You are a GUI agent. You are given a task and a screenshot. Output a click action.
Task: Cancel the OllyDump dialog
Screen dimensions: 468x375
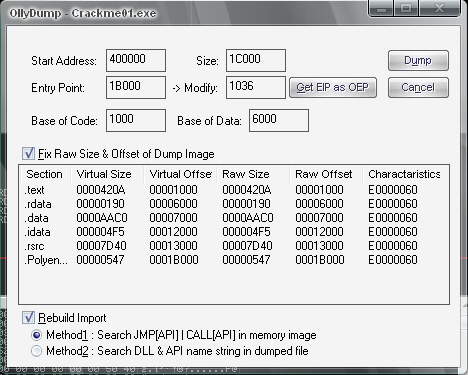tap(418, 88)
